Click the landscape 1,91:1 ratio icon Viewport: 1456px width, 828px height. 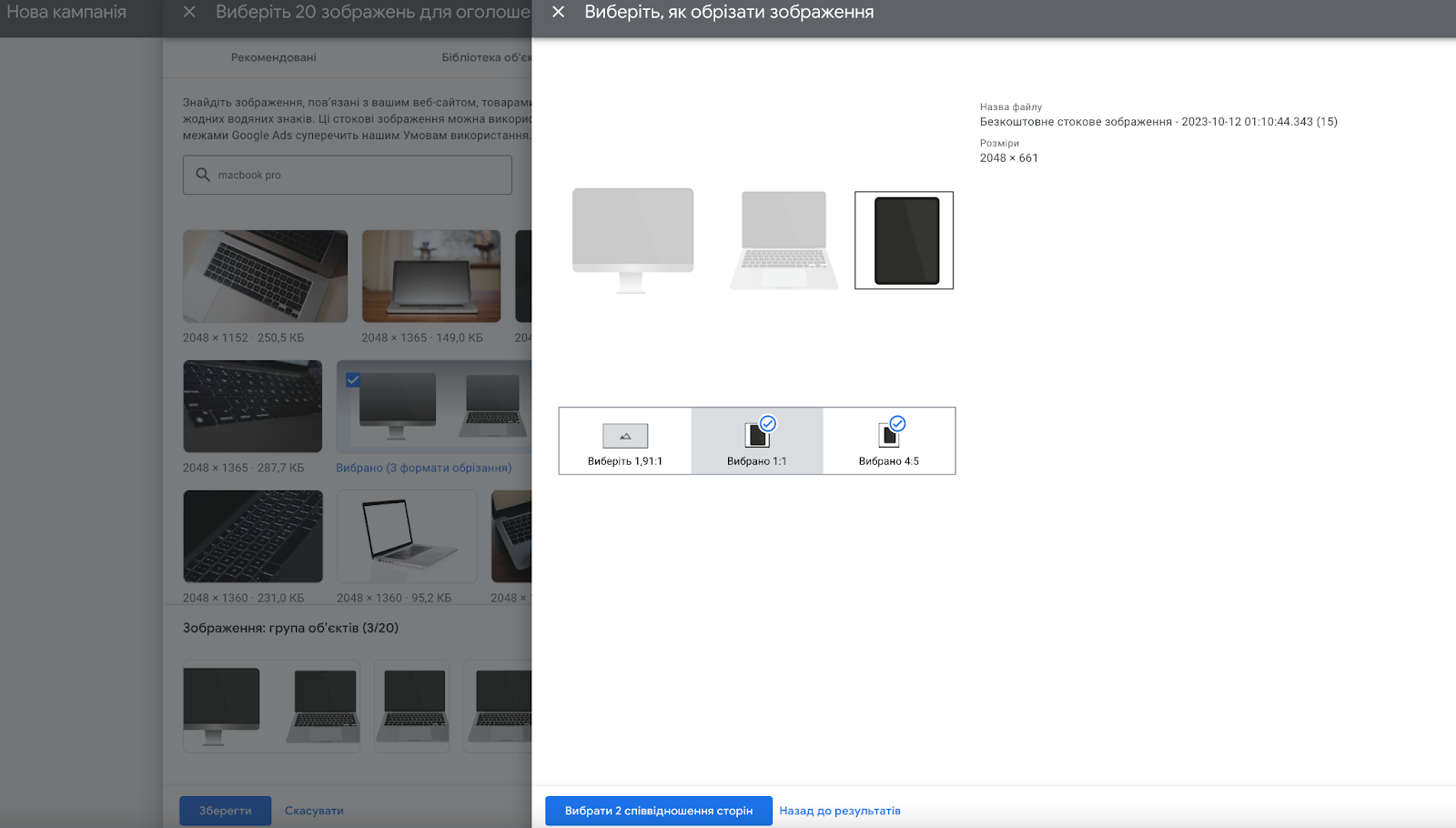point(625,436)
